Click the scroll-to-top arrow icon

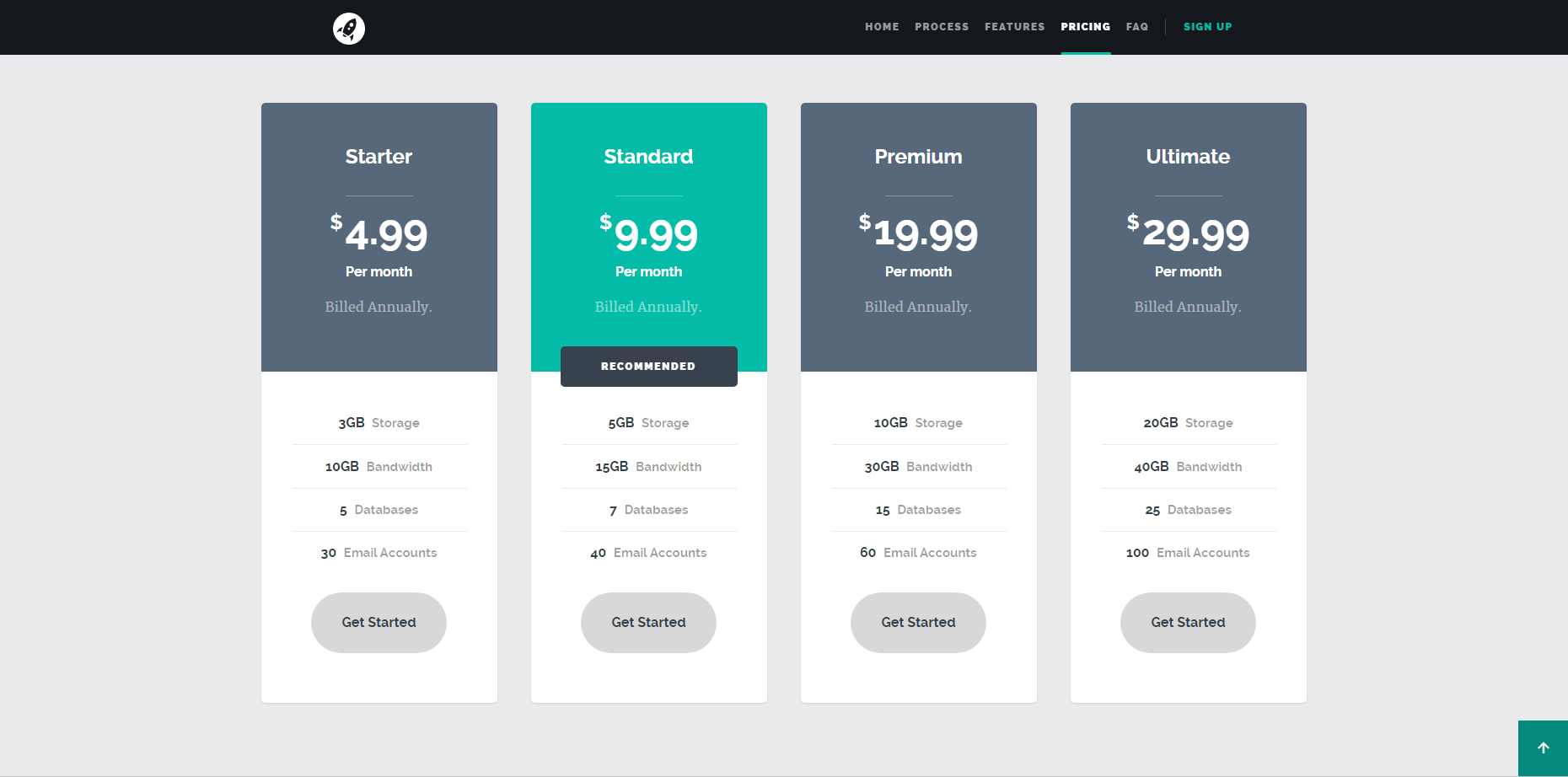pyautogui.click(x=1543, y=748)
